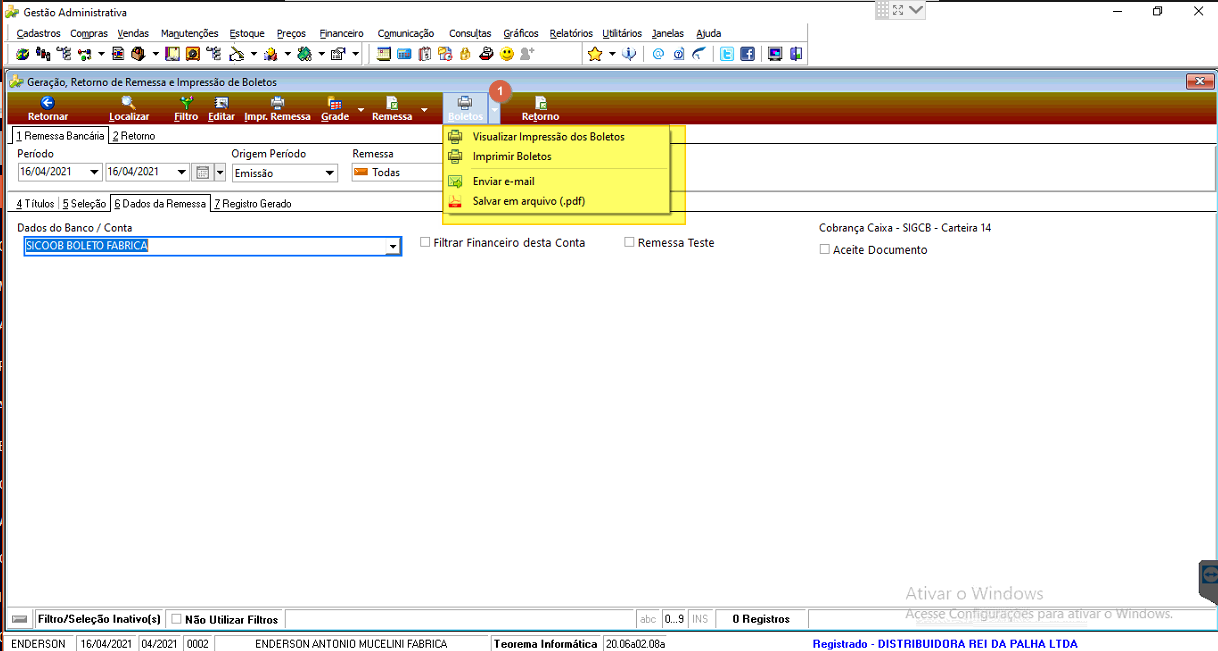Click the Remessa Todas field
This screenshot has height=651, width=1218.
396,172
